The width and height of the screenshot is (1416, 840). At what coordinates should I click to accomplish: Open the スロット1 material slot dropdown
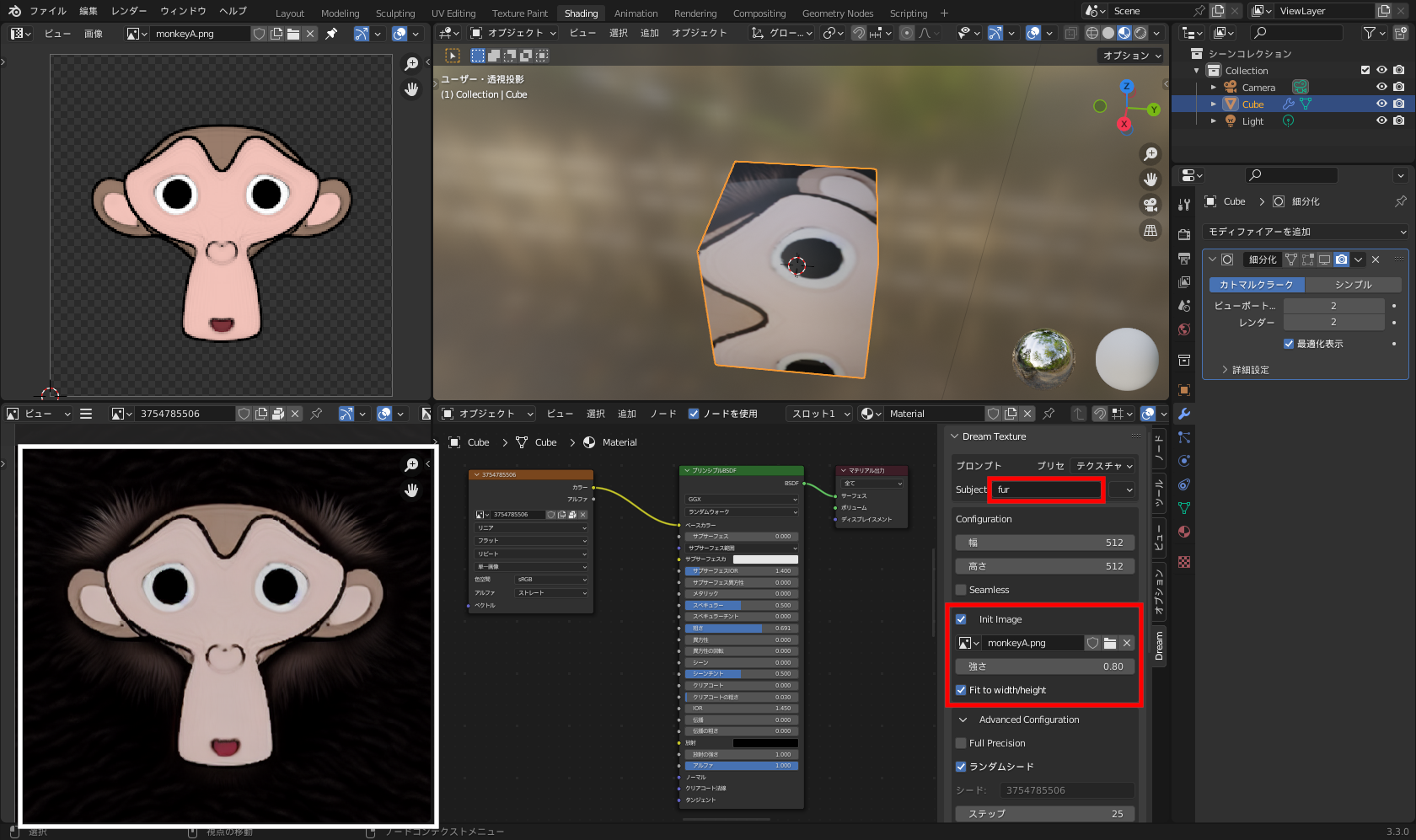pyautogui.click(x=820, y=414)
